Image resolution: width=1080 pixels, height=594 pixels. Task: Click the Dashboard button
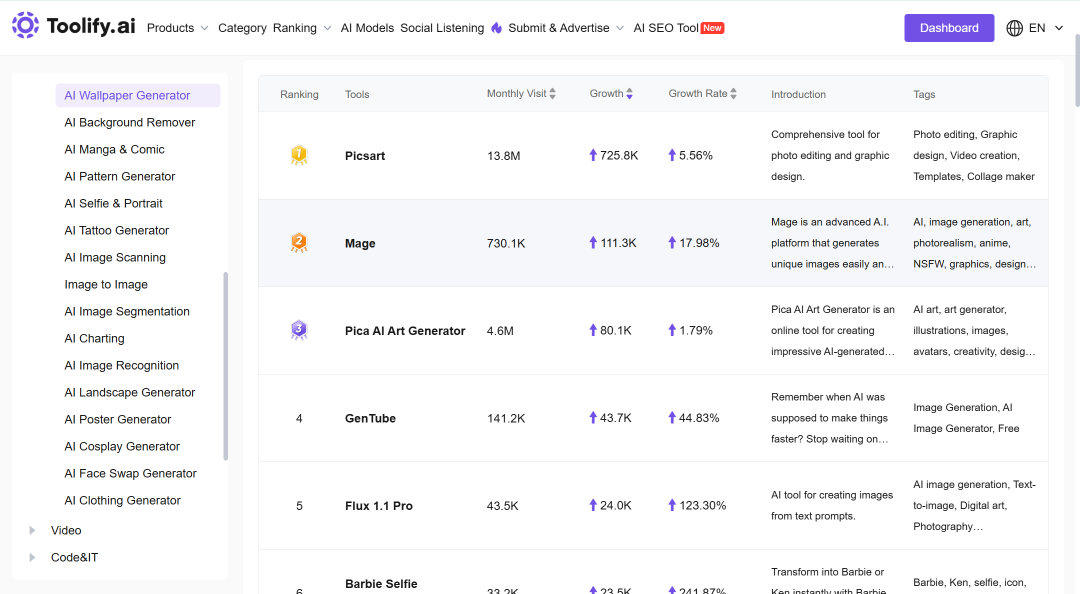click(x=949, y=28)
